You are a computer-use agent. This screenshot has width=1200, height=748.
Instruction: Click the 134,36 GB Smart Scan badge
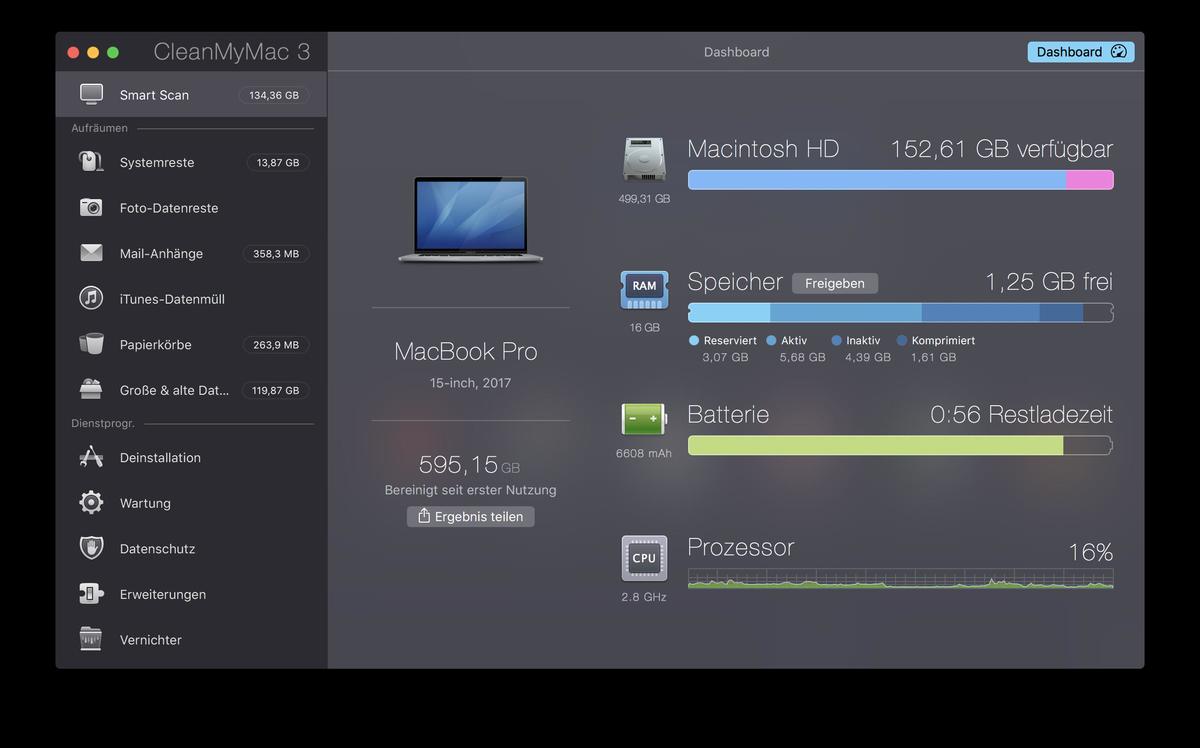tap(274, 95)
